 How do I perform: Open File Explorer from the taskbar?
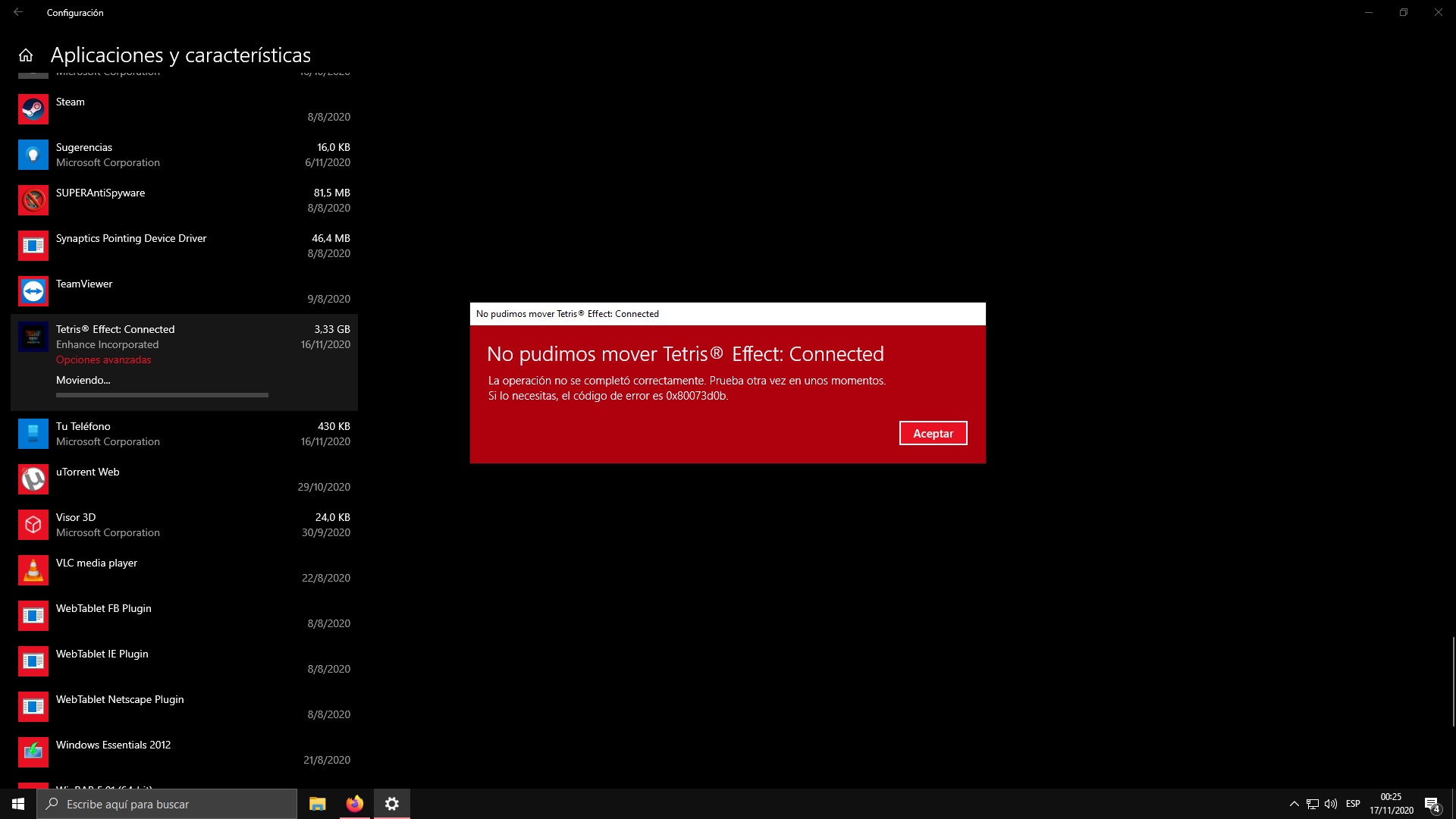click(317, 804)
